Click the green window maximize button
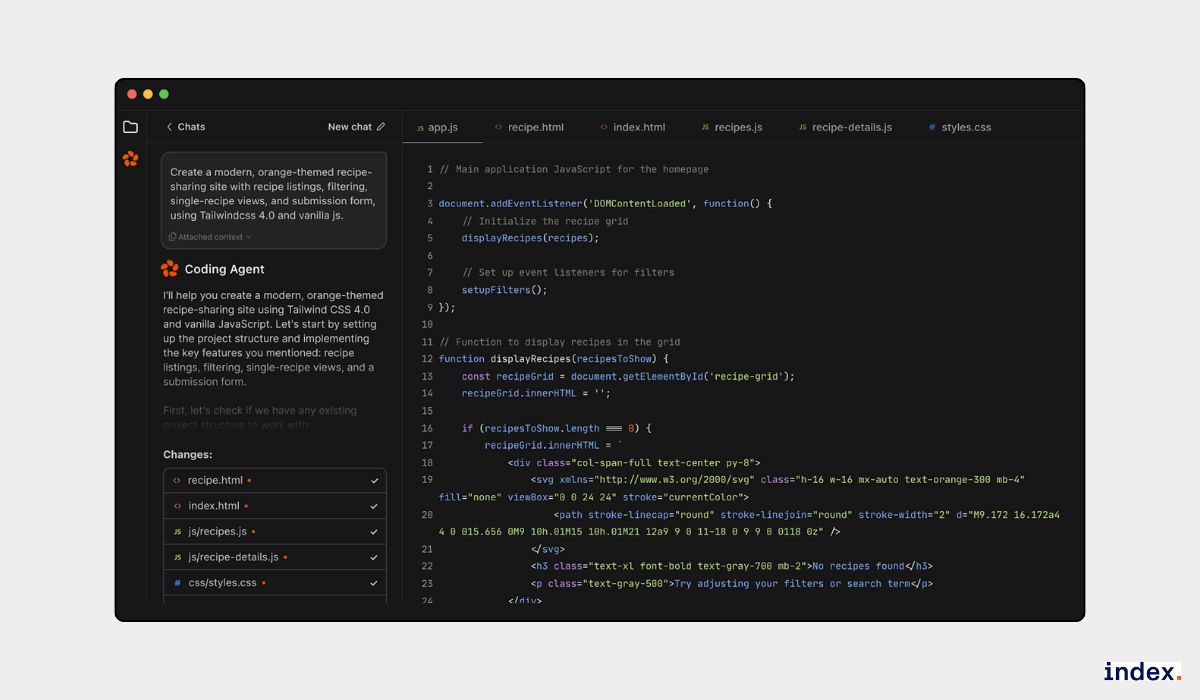 coord(164,94)
